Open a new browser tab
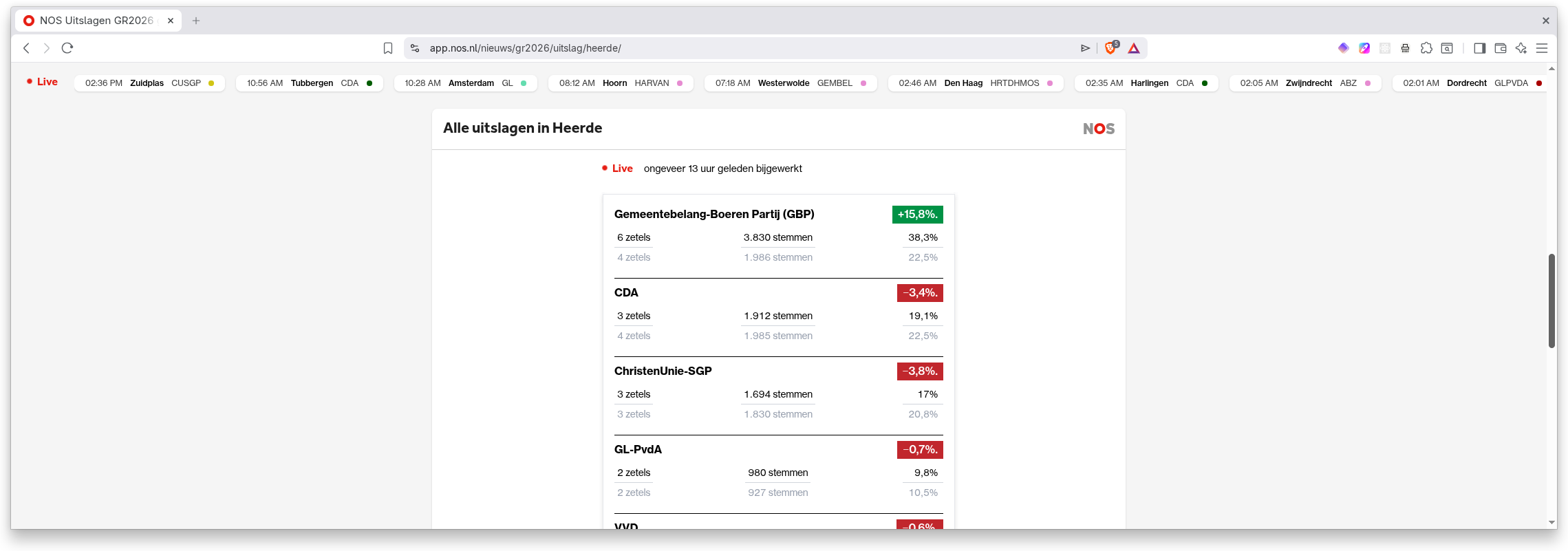 [x=196, y=21]
